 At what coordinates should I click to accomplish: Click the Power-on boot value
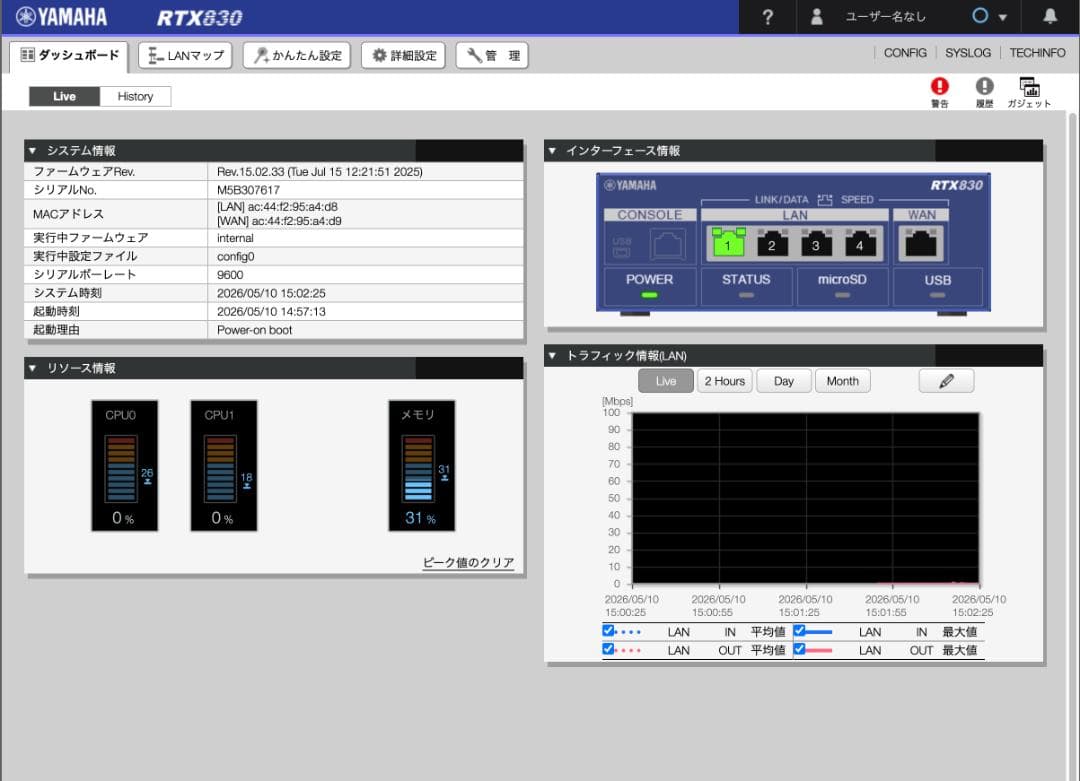(254, 330)
